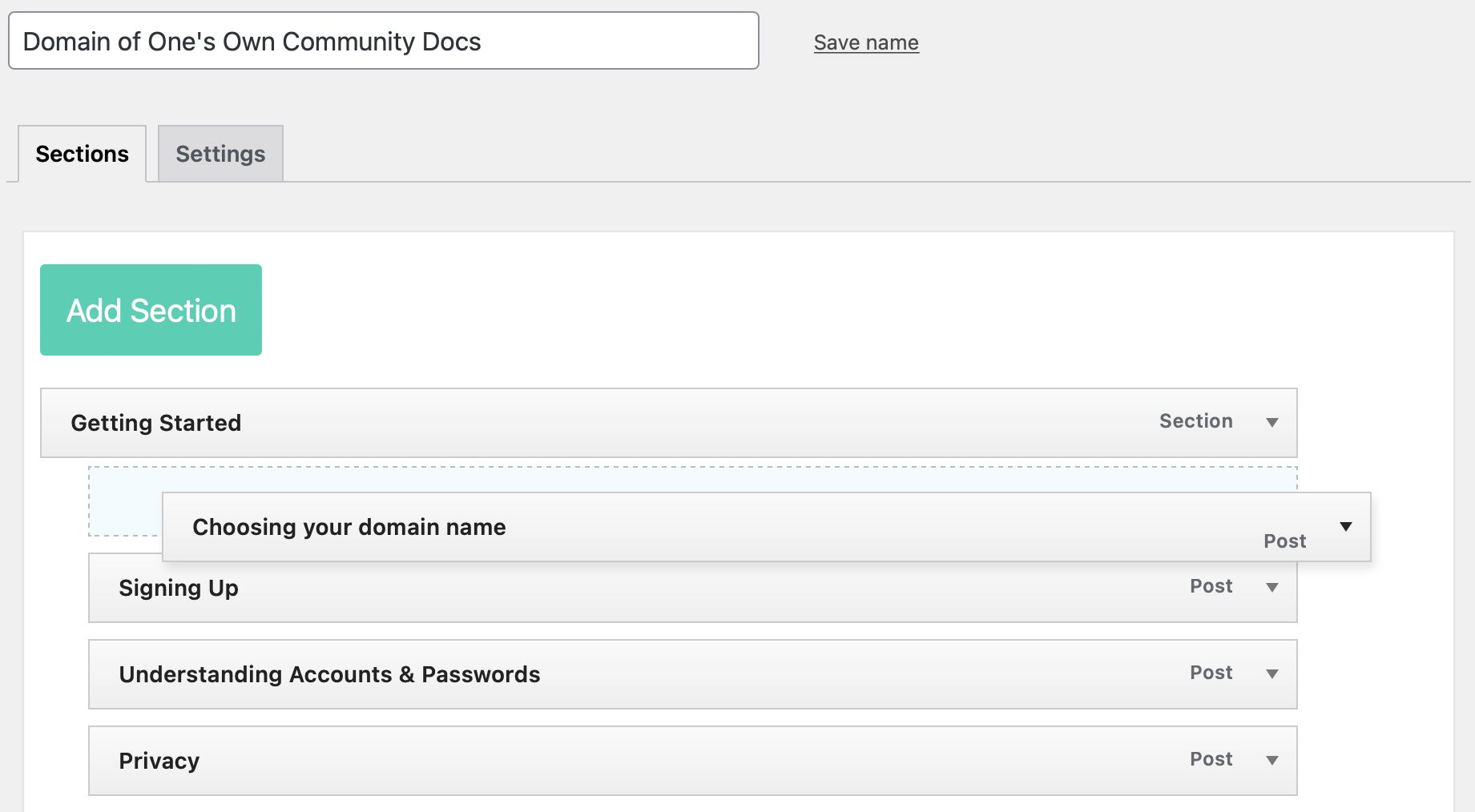Click the Add Section button
Image resolution: width=1475 pixels, height=812 pixels.
[x=151, y=310]
